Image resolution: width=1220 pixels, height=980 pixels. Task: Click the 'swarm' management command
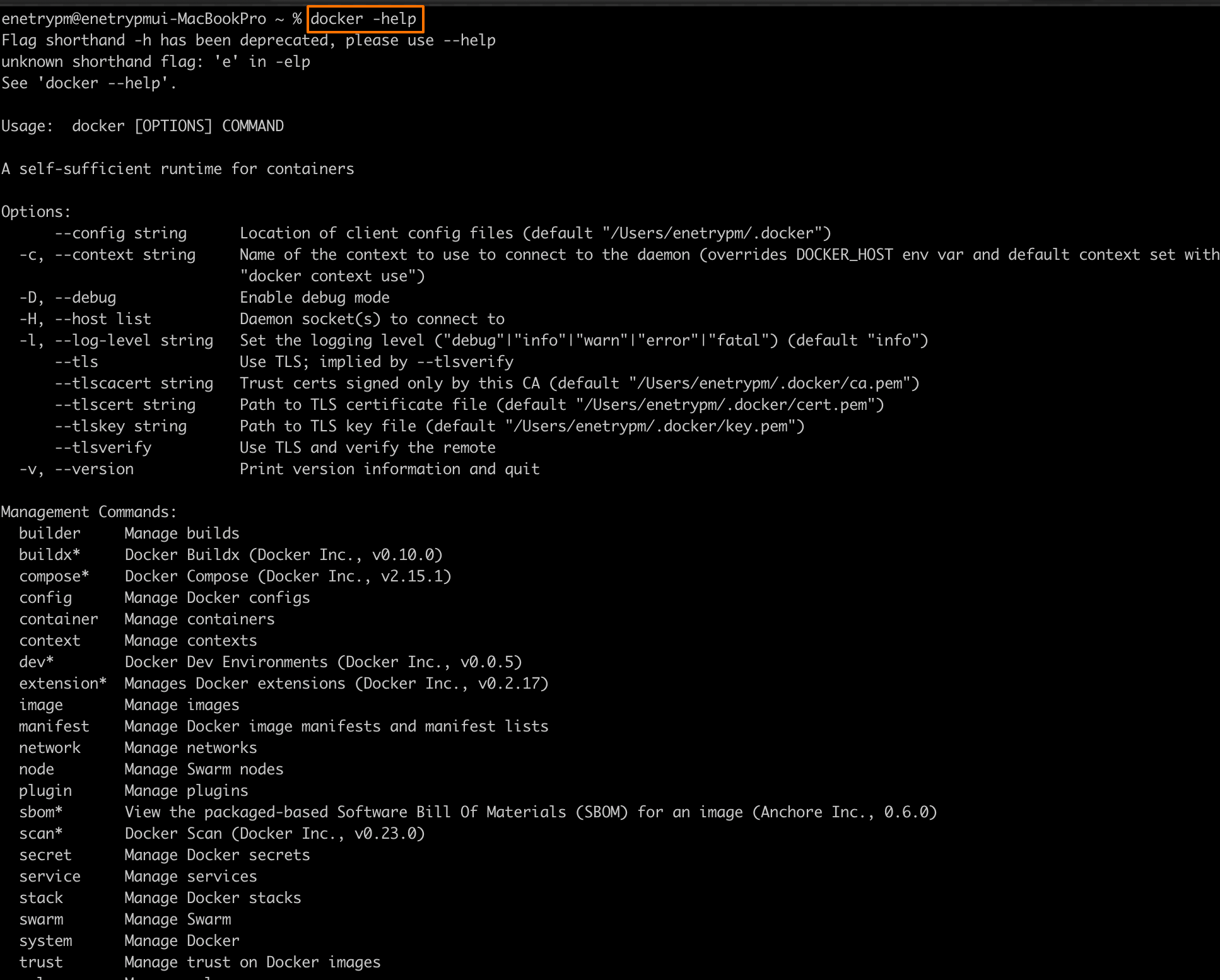point(41,919)
